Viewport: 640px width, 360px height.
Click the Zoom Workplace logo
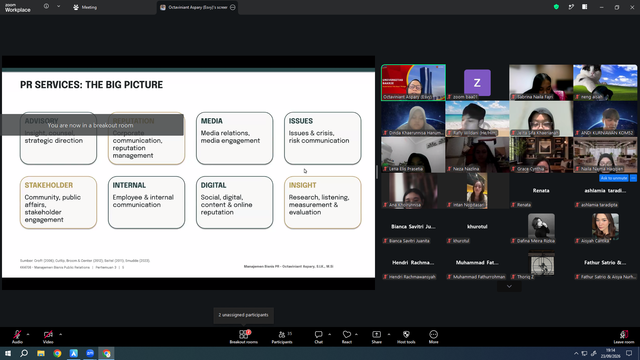tap(18, 8)
